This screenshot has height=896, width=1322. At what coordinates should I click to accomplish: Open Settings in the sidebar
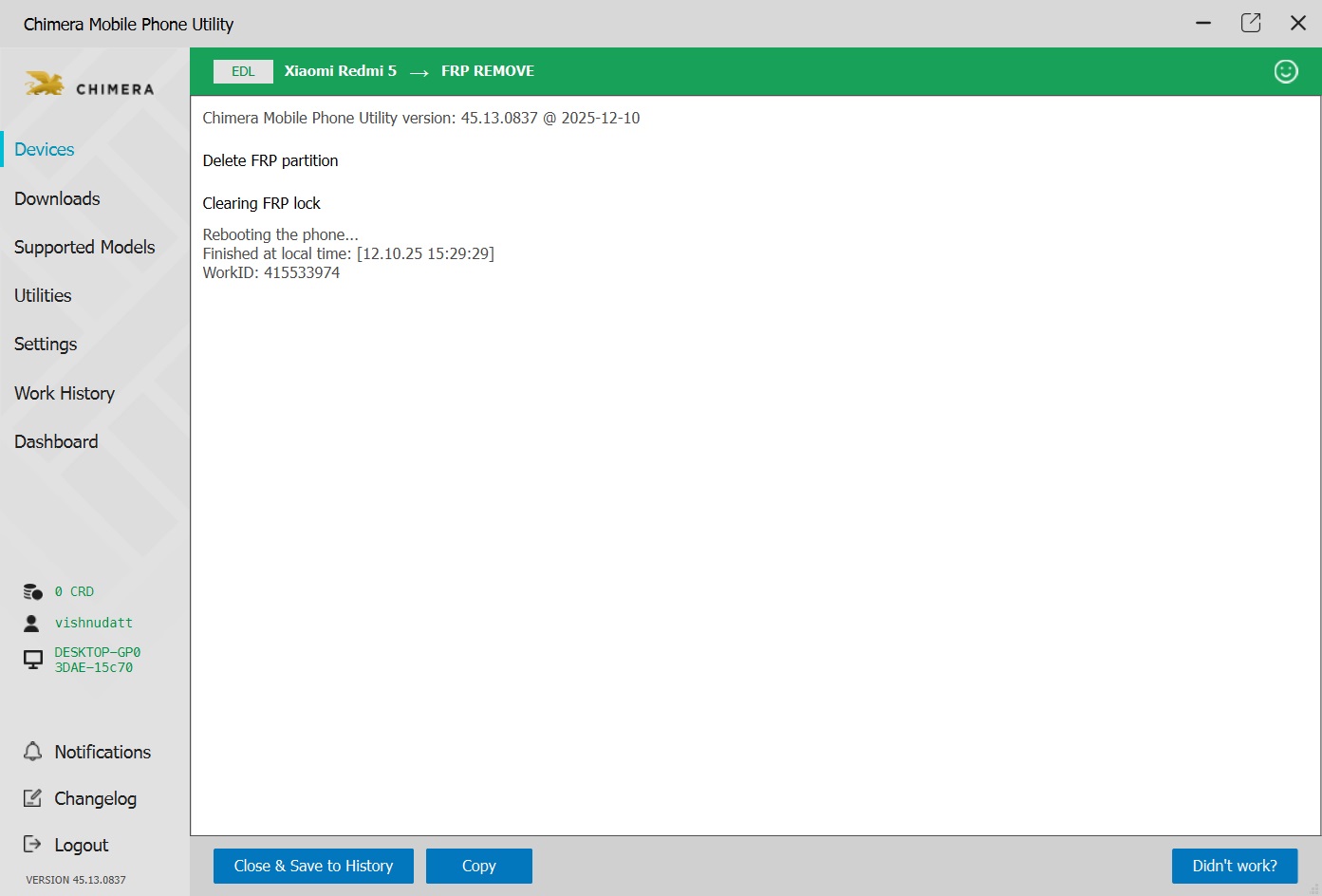pyautogui.click(x=46, y=345)
